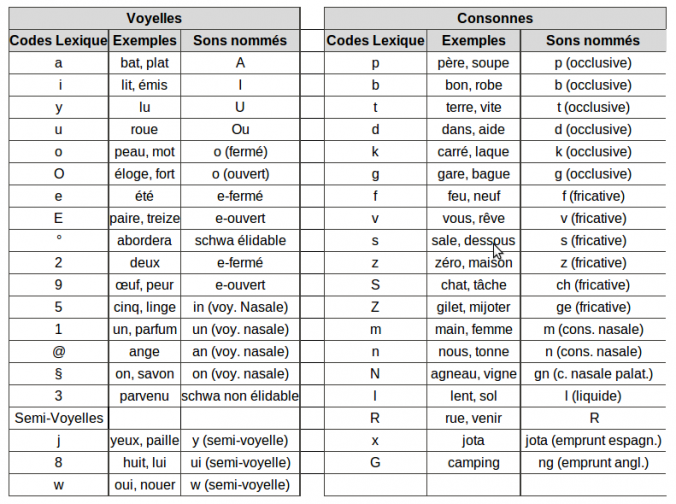This screenshot has width=676, height=504.
Task: Select the "ng (emprunt angl.)" cell
Action: click(x=593, y=463)
